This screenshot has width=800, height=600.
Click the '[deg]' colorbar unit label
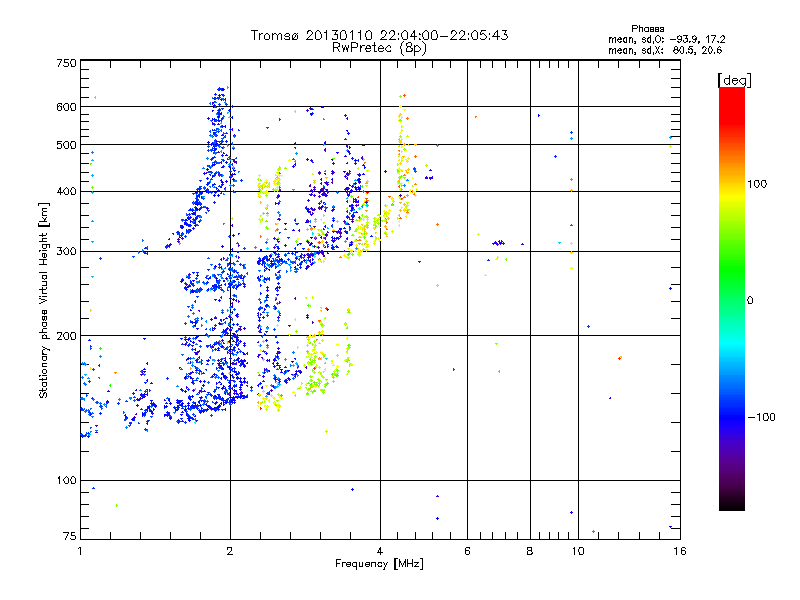[x=734, y=80]
